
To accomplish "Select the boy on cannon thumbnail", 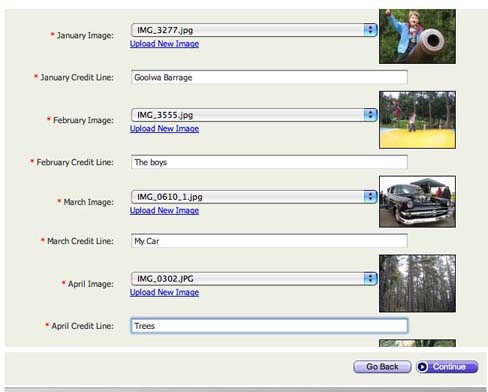I will tap(417, 36).
